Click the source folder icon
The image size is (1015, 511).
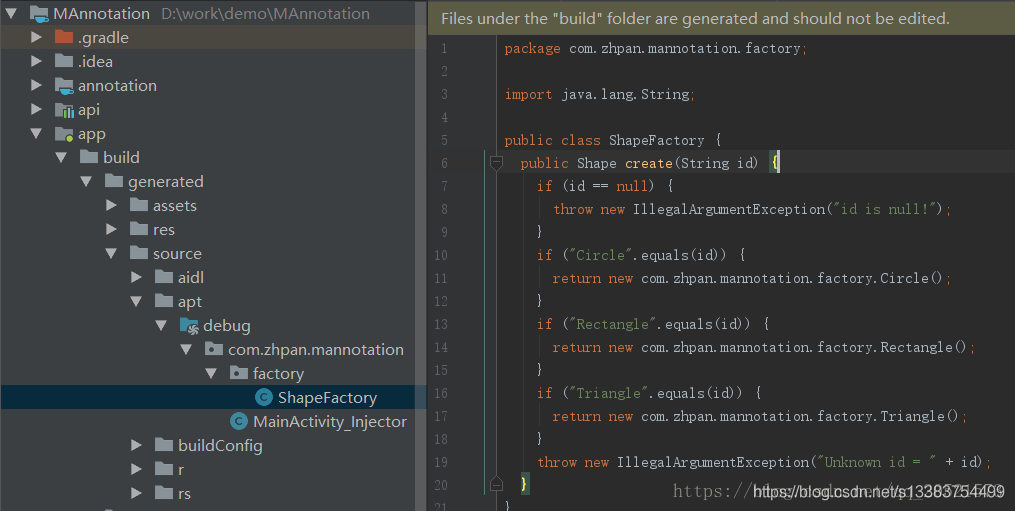pos(139,253)
